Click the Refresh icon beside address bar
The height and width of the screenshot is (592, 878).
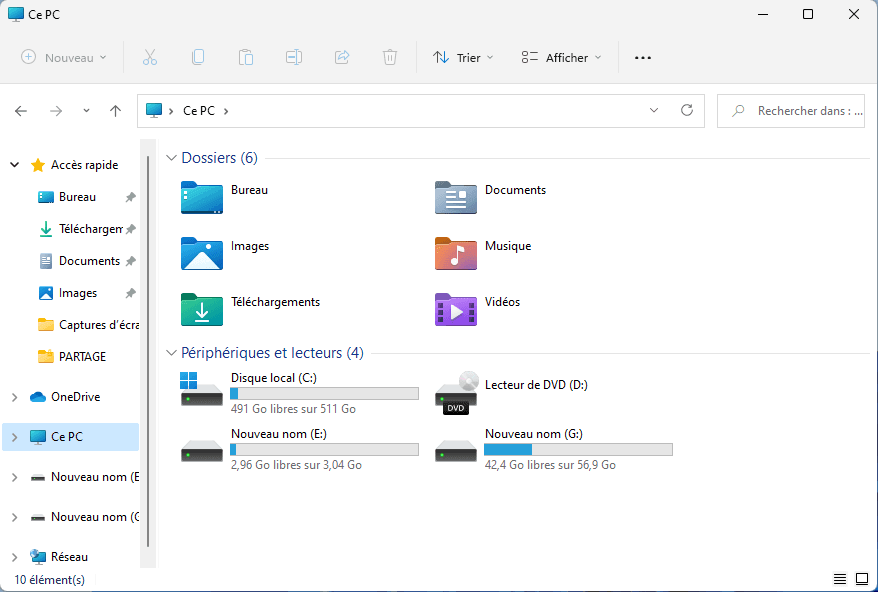(x=686, y=111)
